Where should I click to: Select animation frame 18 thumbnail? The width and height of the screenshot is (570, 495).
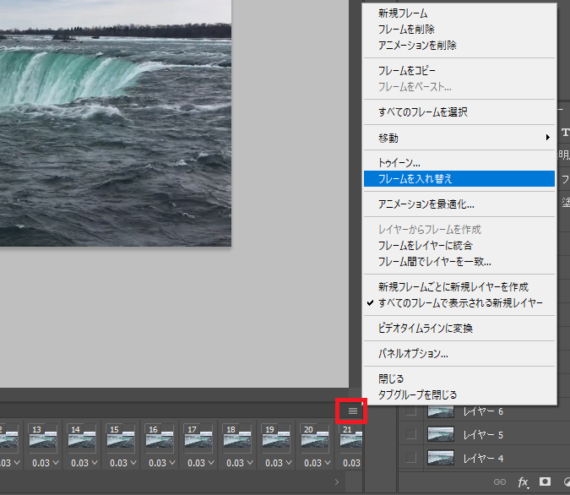[237, 438]
